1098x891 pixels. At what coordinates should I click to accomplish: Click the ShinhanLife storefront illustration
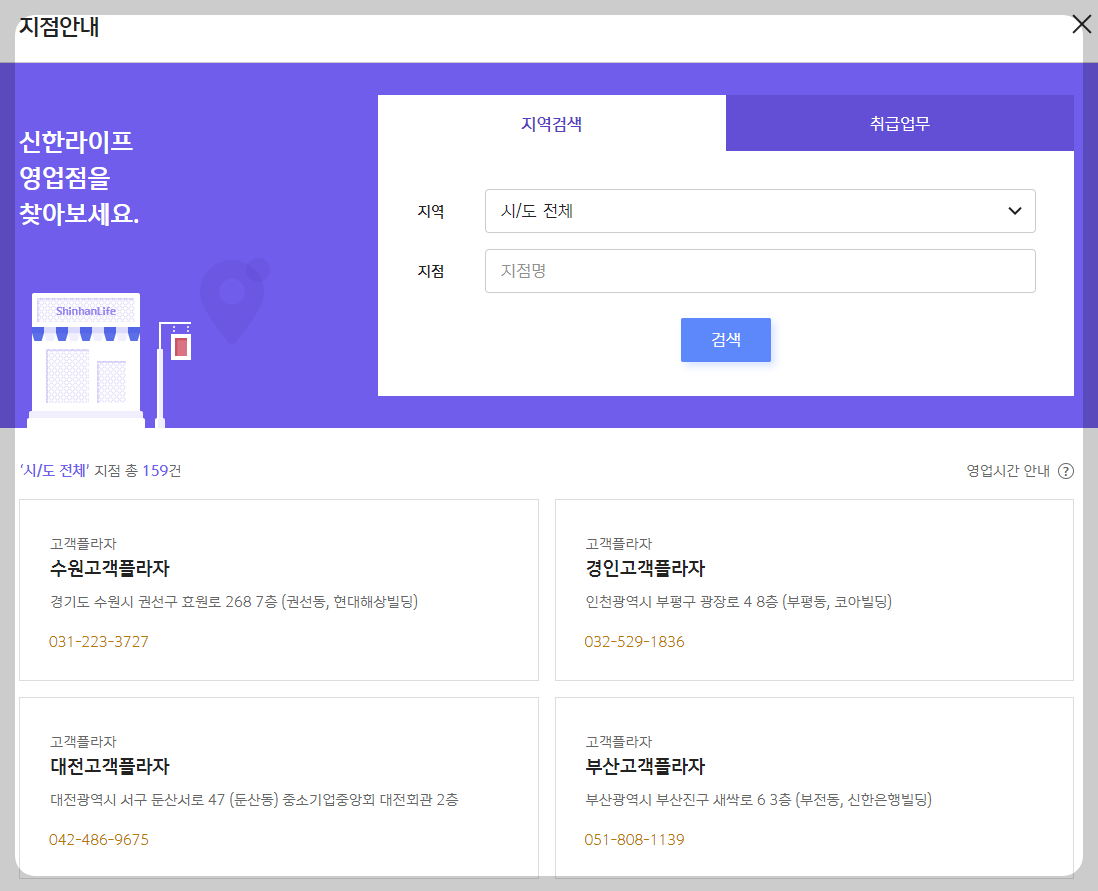tap(85, 360)
